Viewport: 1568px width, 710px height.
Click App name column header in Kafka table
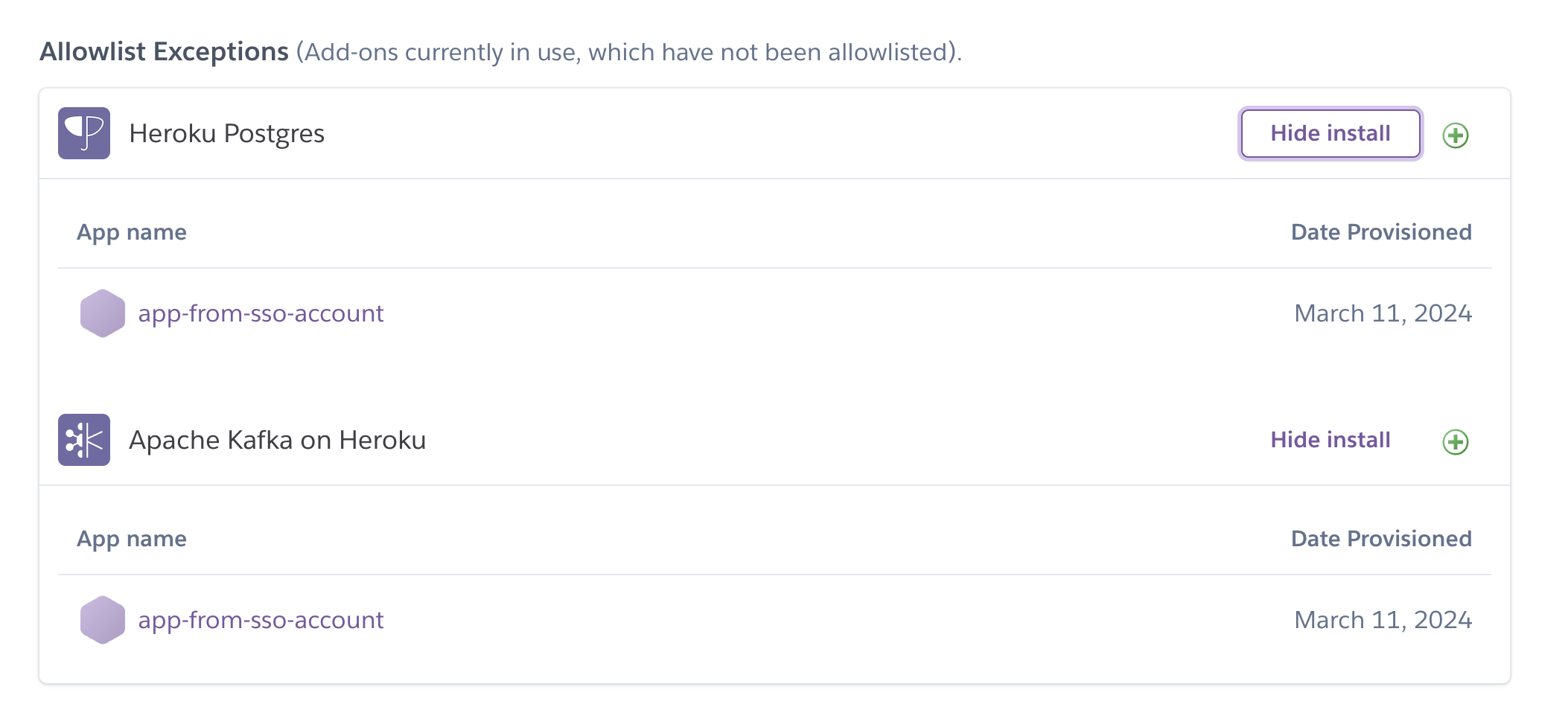point(132,539)
